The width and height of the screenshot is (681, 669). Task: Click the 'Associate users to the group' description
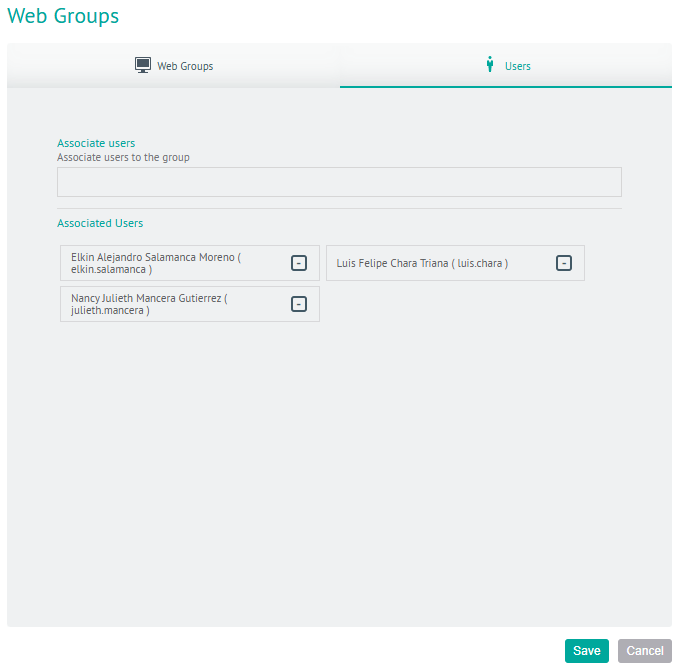tap(123, 157)
